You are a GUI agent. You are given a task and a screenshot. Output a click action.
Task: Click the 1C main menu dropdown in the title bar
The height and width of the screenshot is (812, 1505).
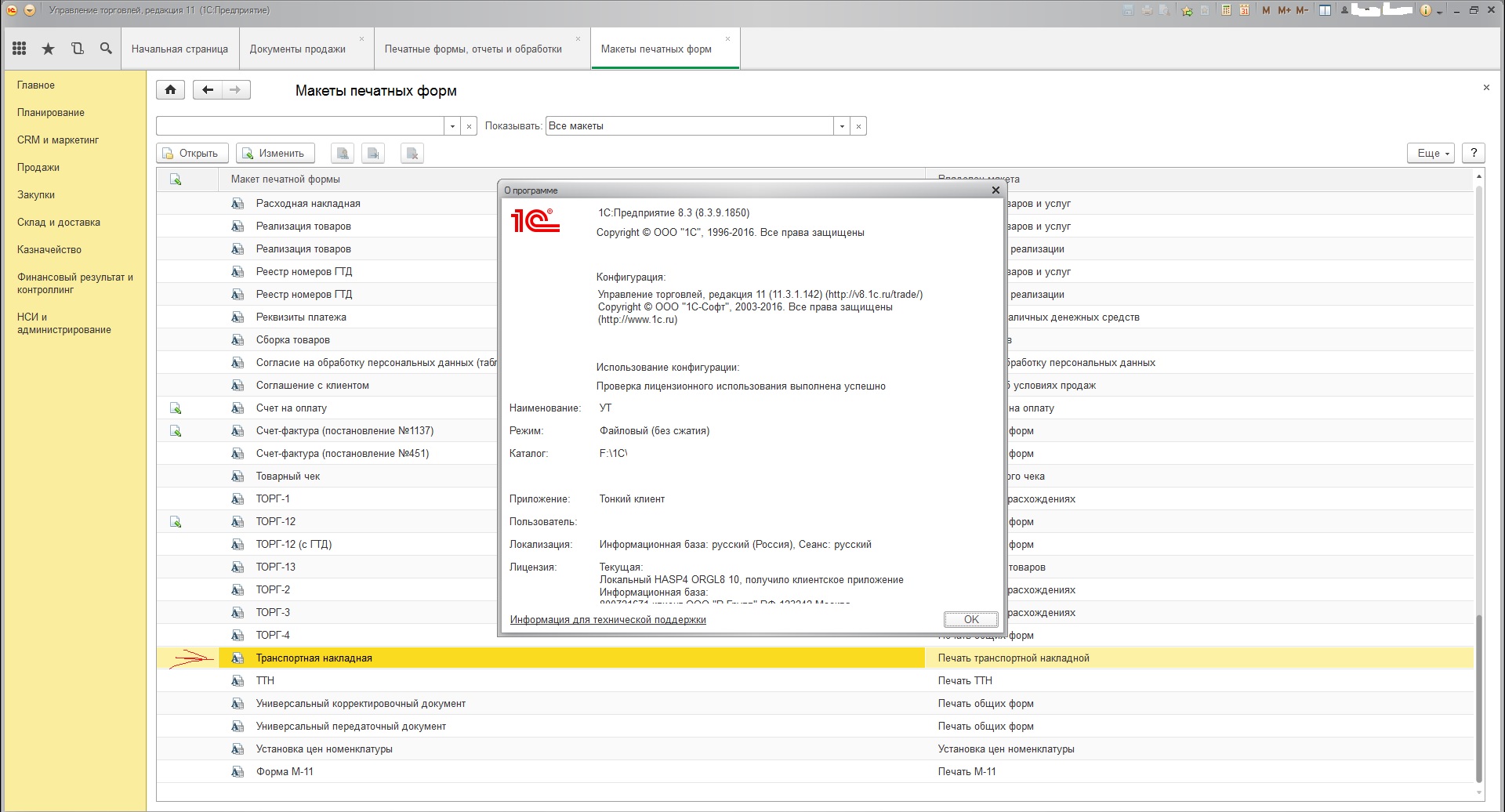[30, 10]
